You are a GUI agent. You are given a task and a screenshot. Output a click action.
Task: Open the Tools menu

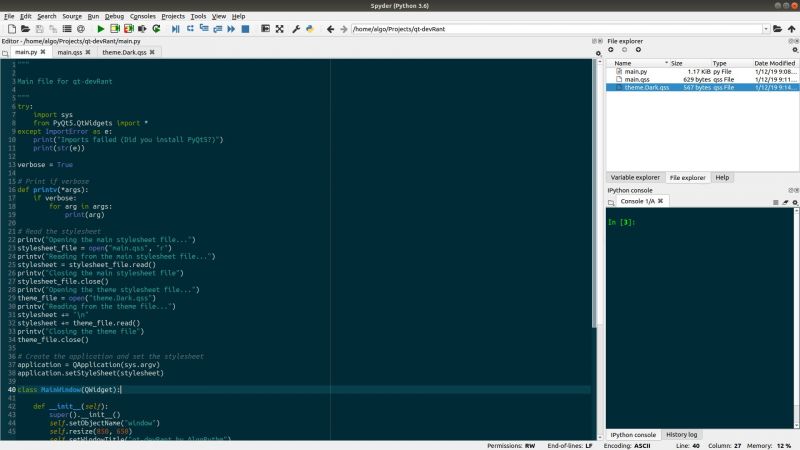click(198, 16)
